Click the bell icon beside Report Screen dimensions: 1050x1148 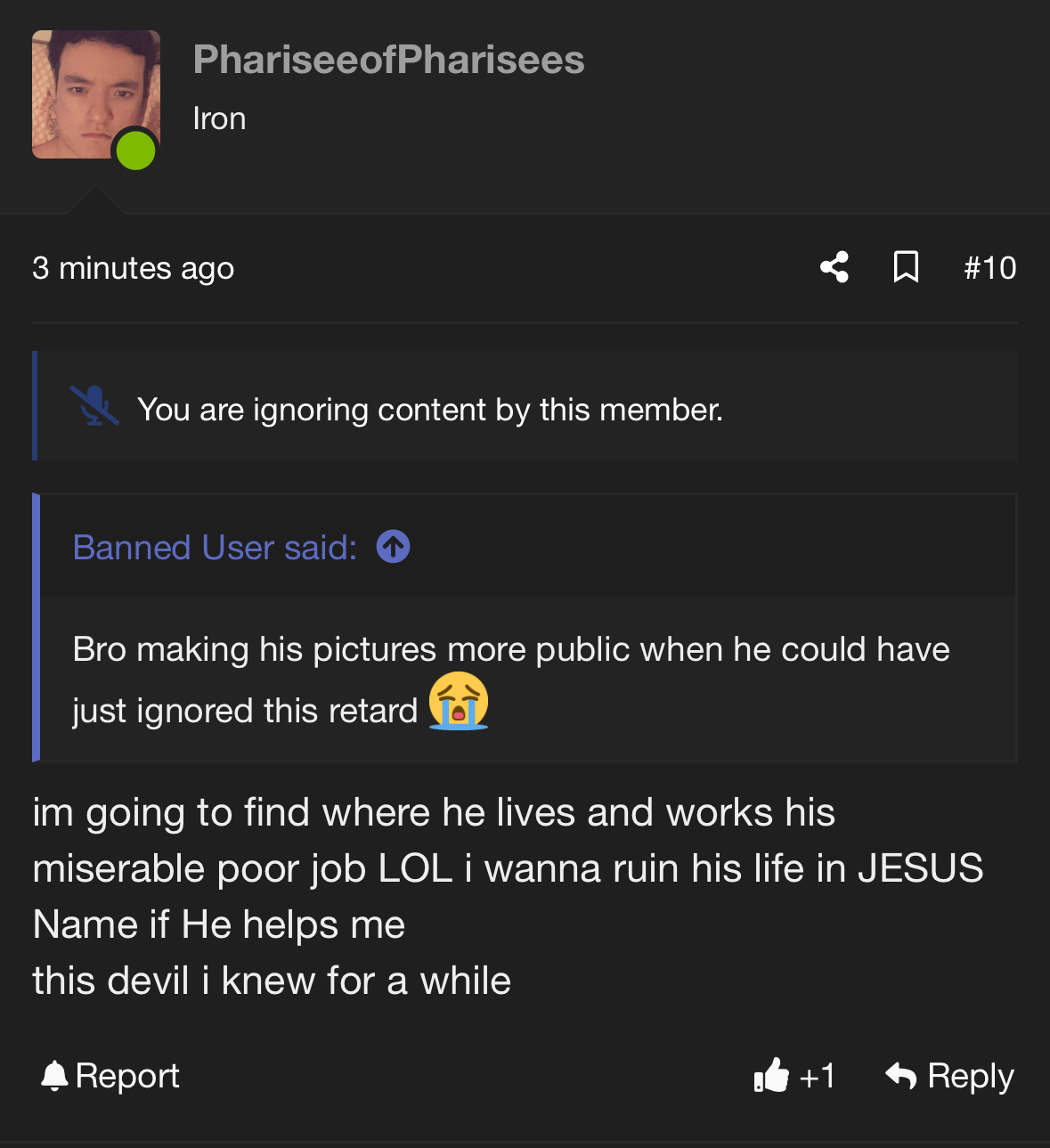pos(54,1076)
